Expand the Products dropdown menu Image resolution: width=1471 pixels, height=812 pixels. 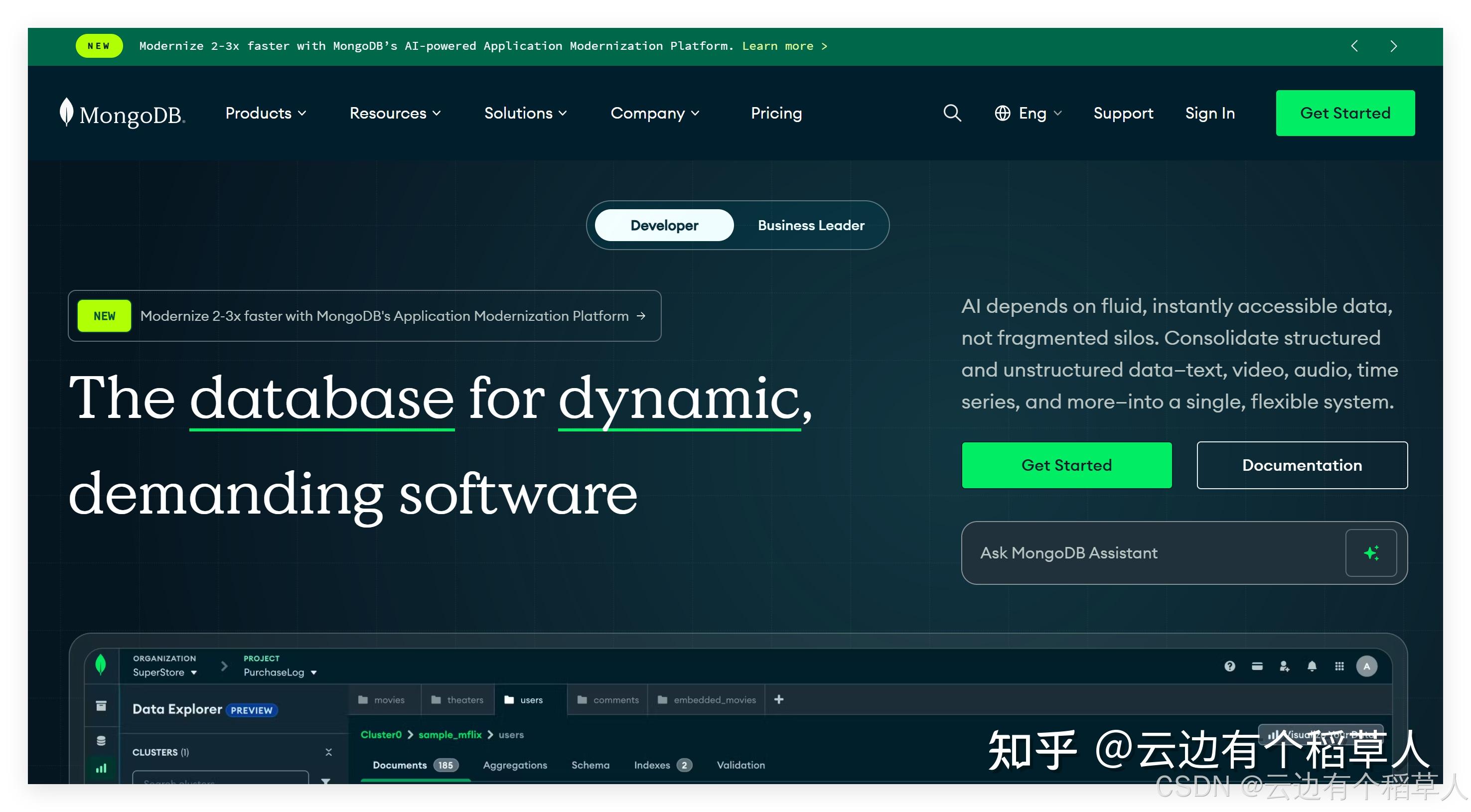pyautogui.click(x=266, y=113)
